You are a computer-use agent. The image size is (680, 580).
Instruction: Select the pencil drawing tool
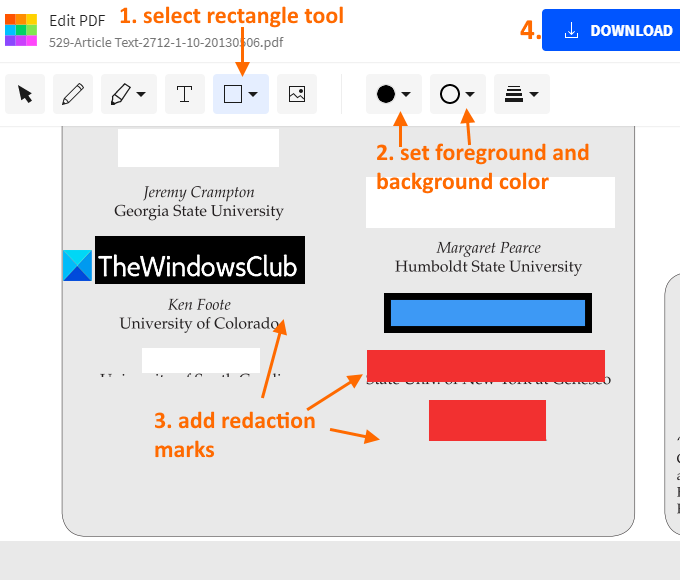[x=73, y=94]
